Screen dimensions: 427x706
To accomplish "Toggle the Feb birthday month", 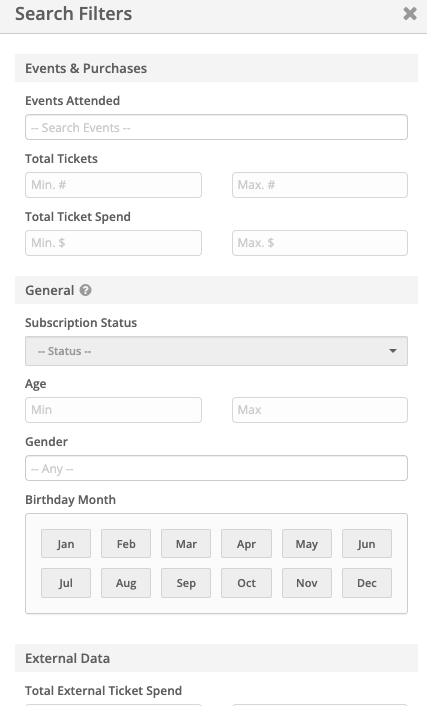I will click(x=126, y=544).
